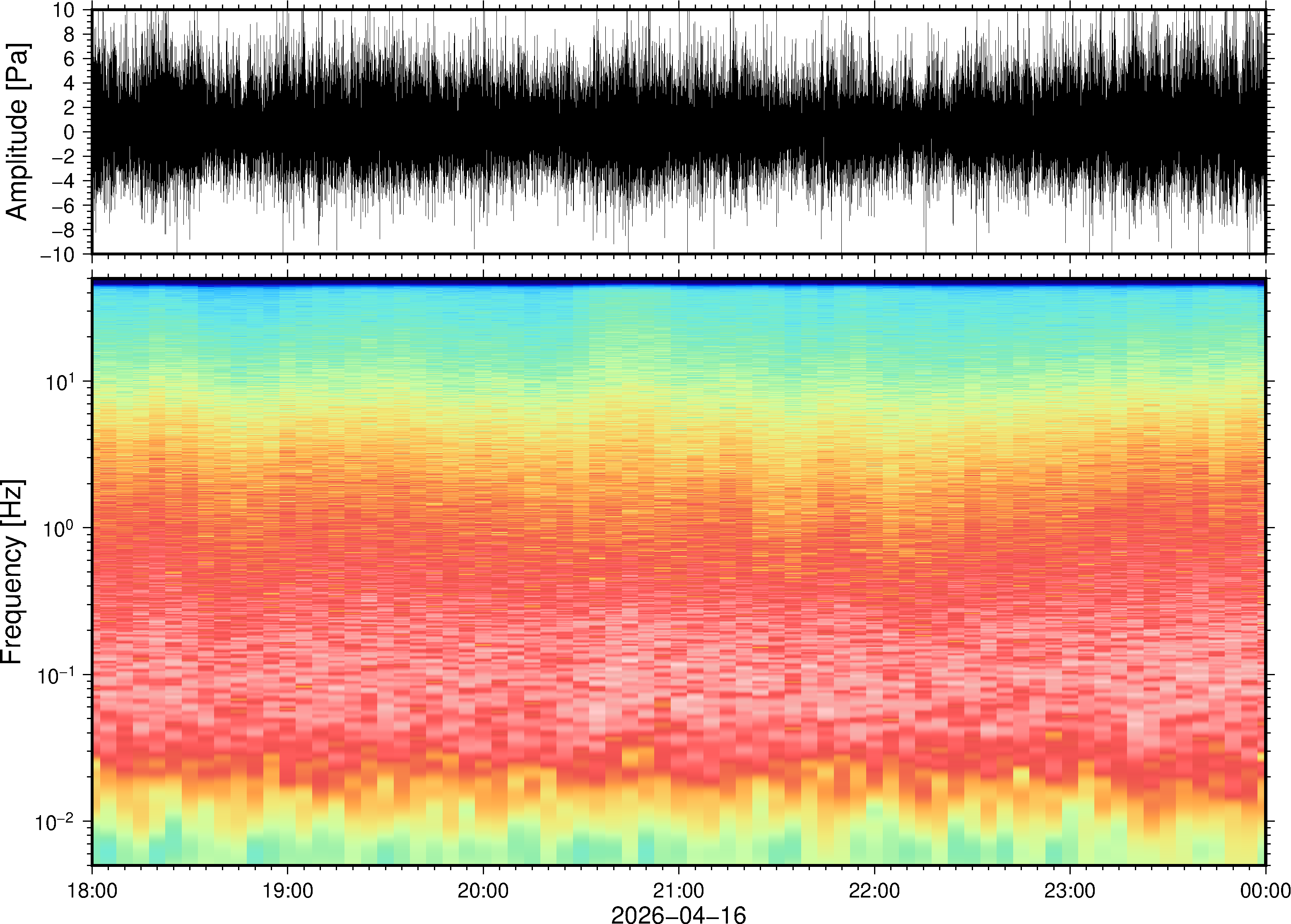Click the Frequency [Hz] axis title
The width and height of the screenshot is (1291, 924).
(x=12, y=572)
